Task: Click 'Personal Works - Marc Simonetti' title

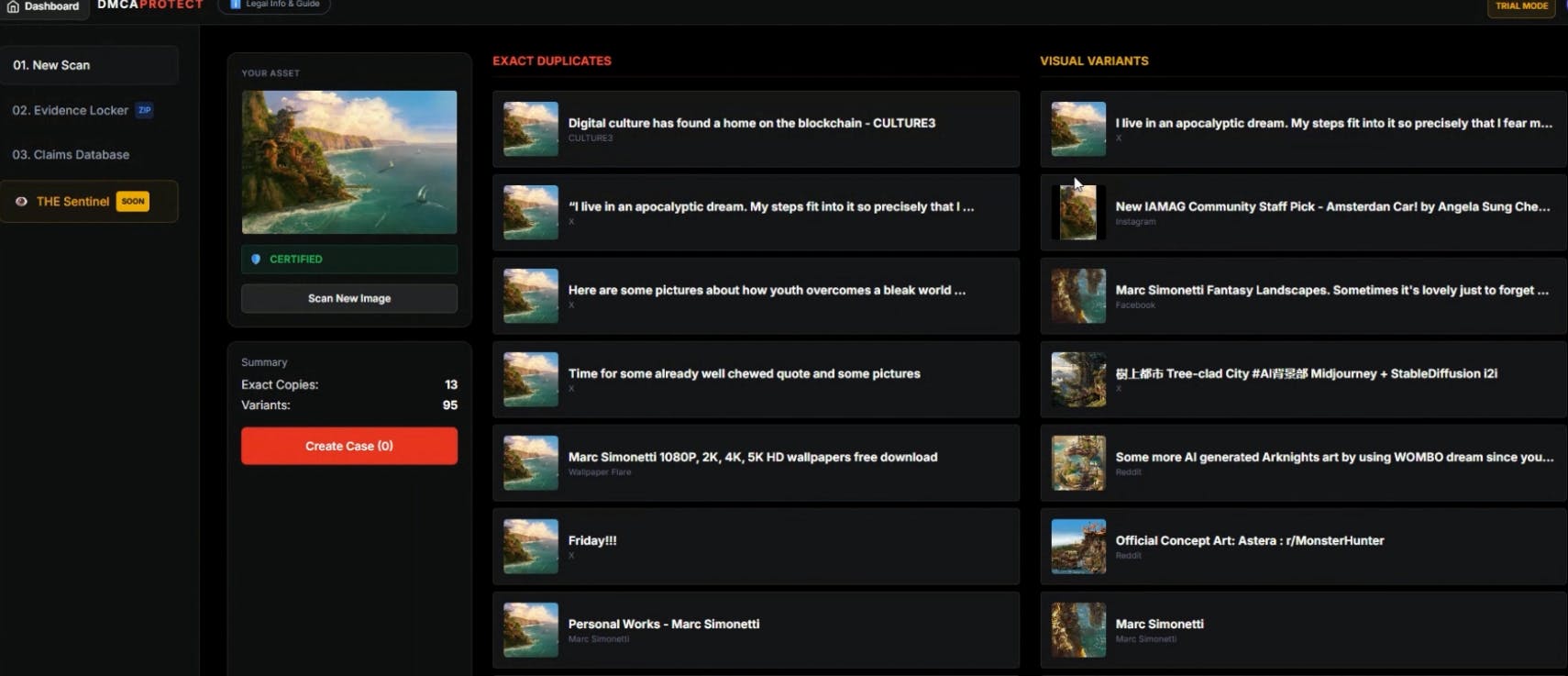Action: [664, 624]
